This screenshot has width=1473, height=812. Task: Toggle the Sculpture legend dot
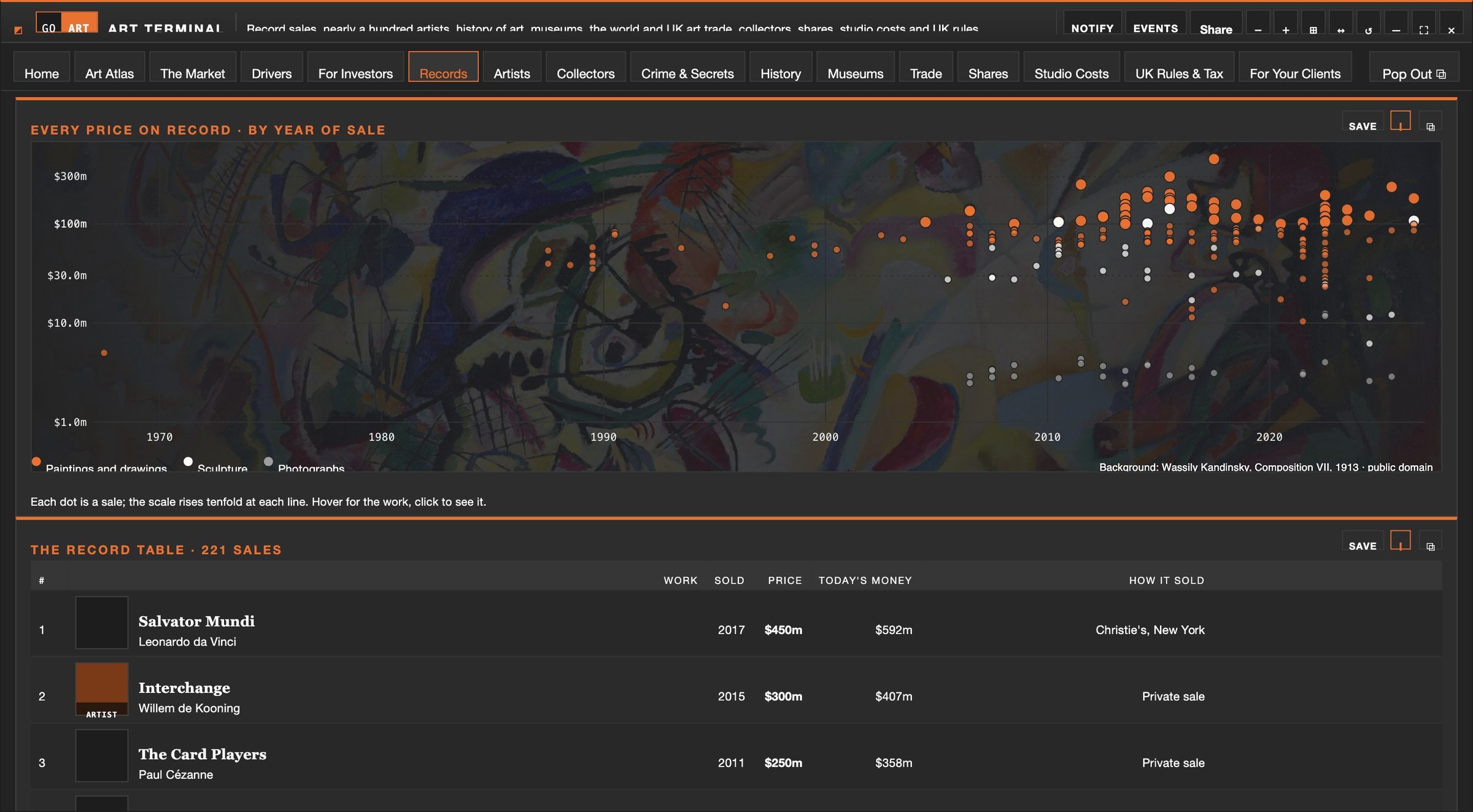click(x=188, y=461)
